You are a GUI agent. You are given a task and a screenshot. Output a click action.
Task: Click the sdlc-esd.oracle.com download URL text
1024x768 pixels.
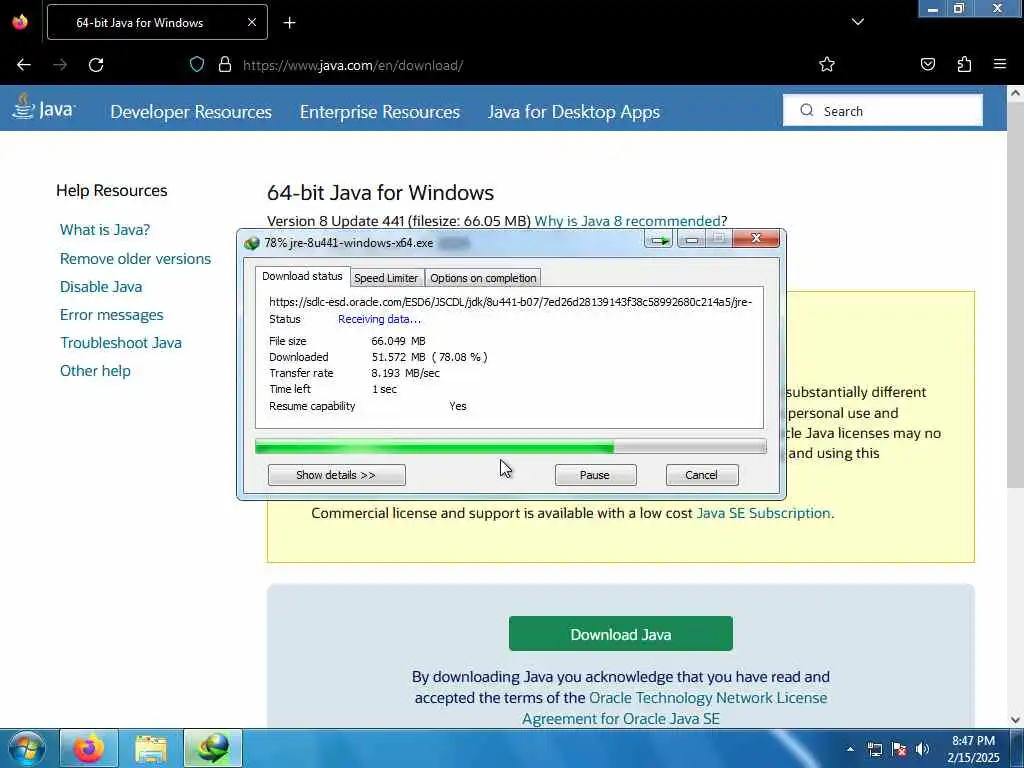[511, 302]
